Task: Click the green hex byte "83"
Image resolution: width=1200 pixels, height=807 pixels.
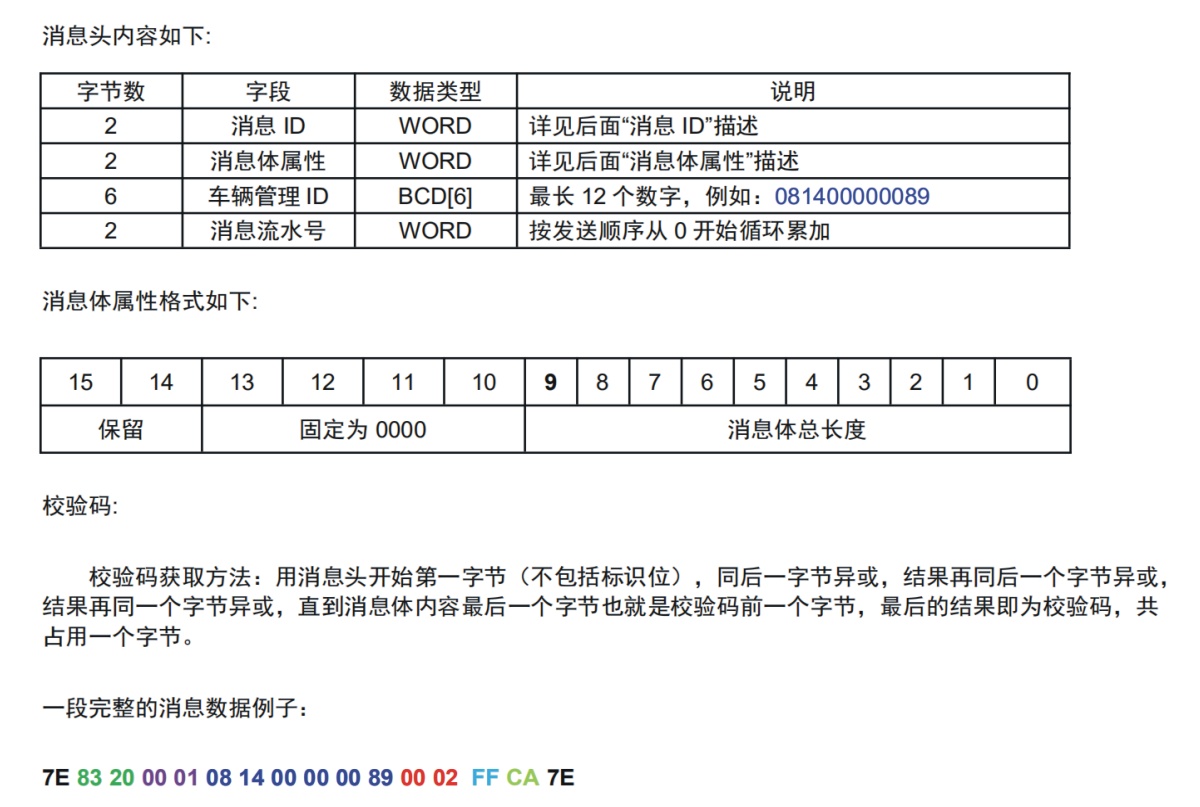Action: (89, 778)
